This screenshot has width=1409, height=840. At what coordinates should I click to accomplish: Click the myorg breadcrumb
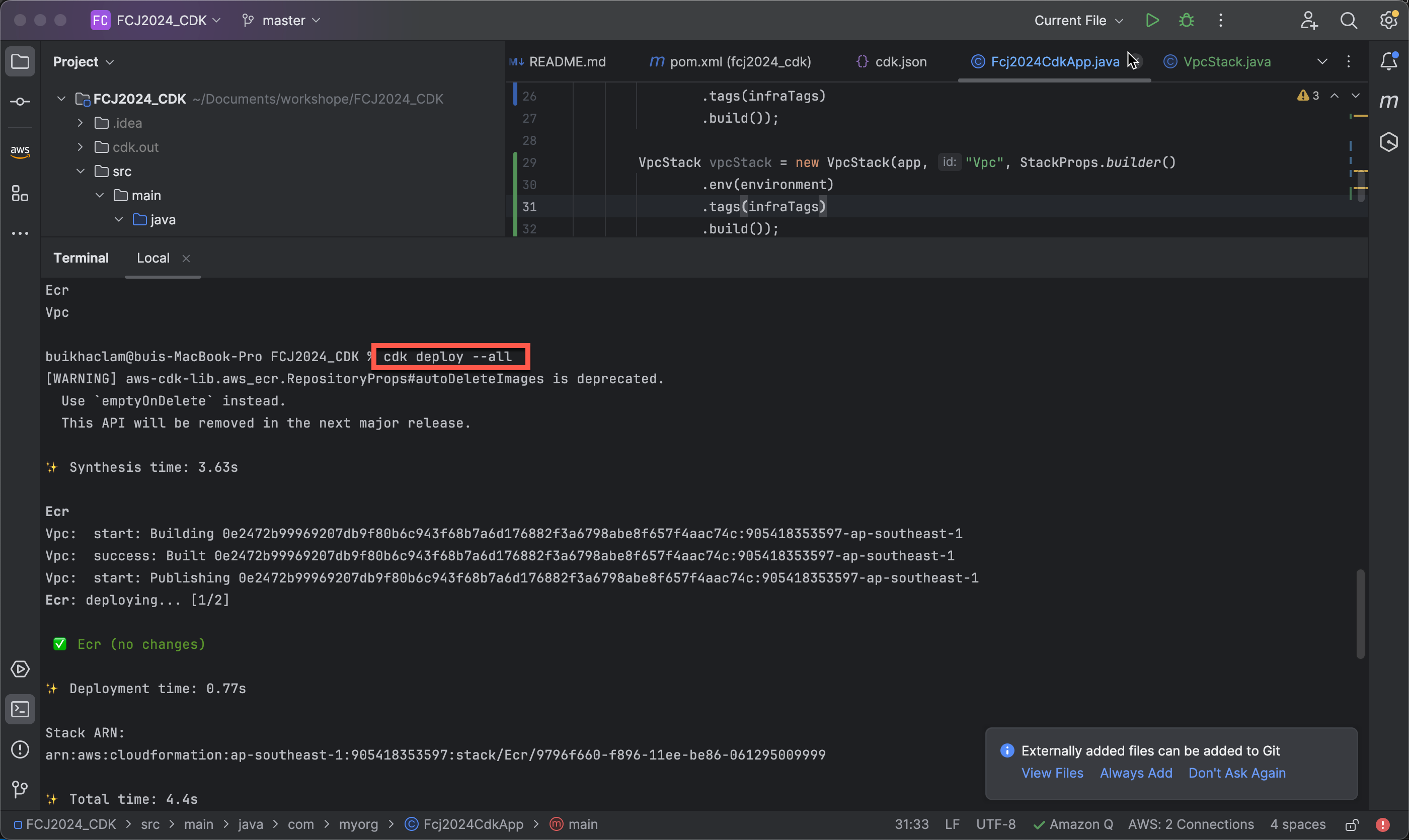(x=358, y=825)
